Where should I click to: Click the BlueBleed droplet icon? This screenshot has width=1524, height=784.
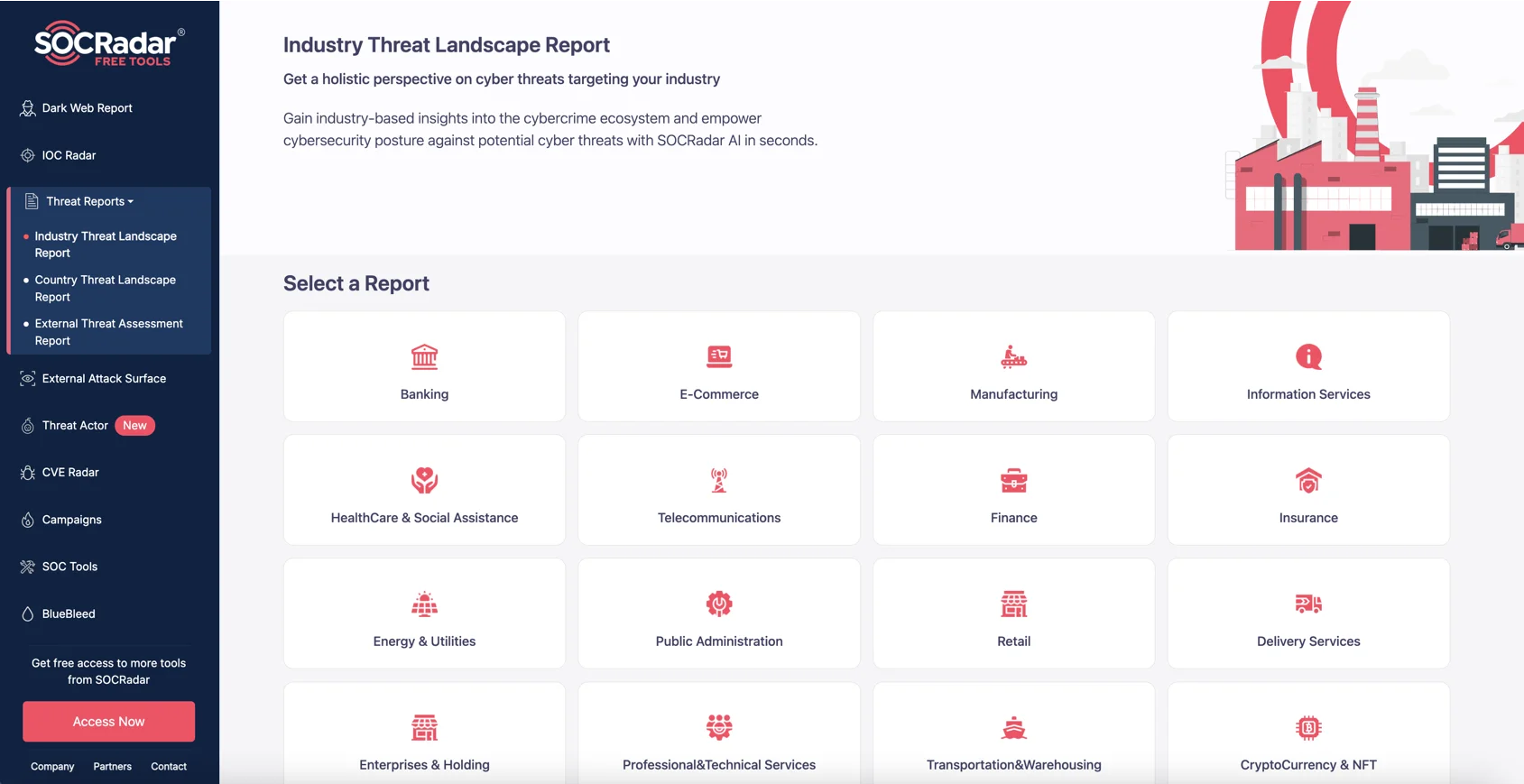pos(28,613)
